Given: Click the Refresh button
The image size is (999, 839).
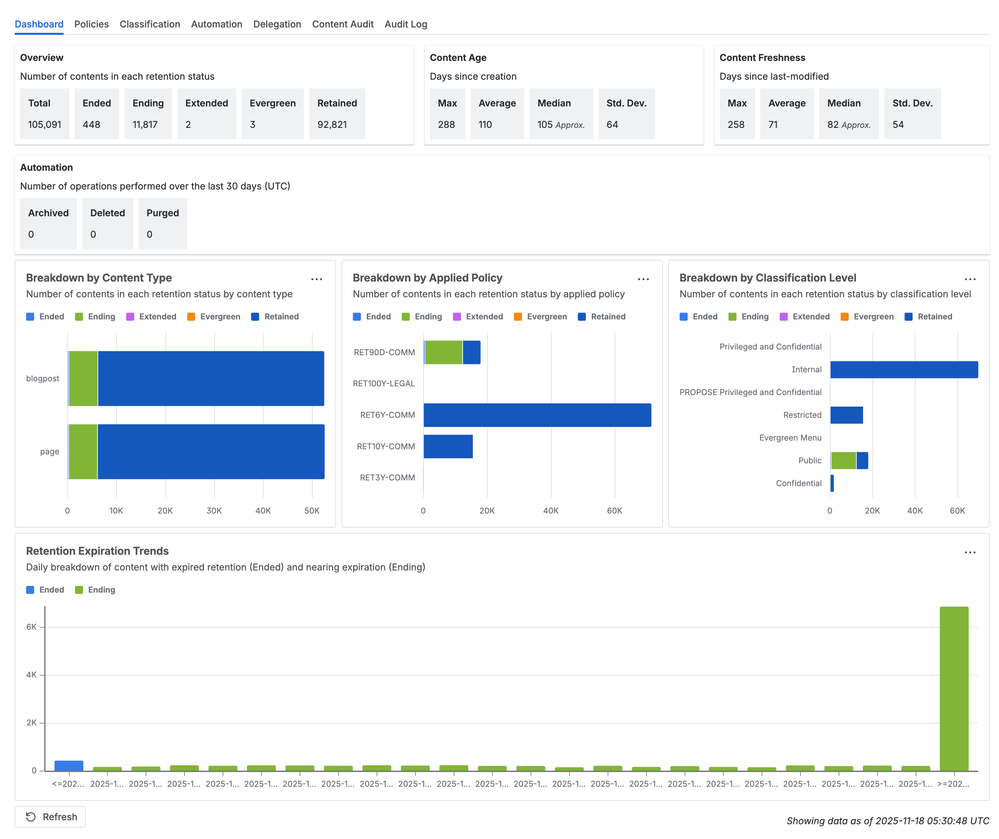Looking at the screenshot, I should point(50,817).
